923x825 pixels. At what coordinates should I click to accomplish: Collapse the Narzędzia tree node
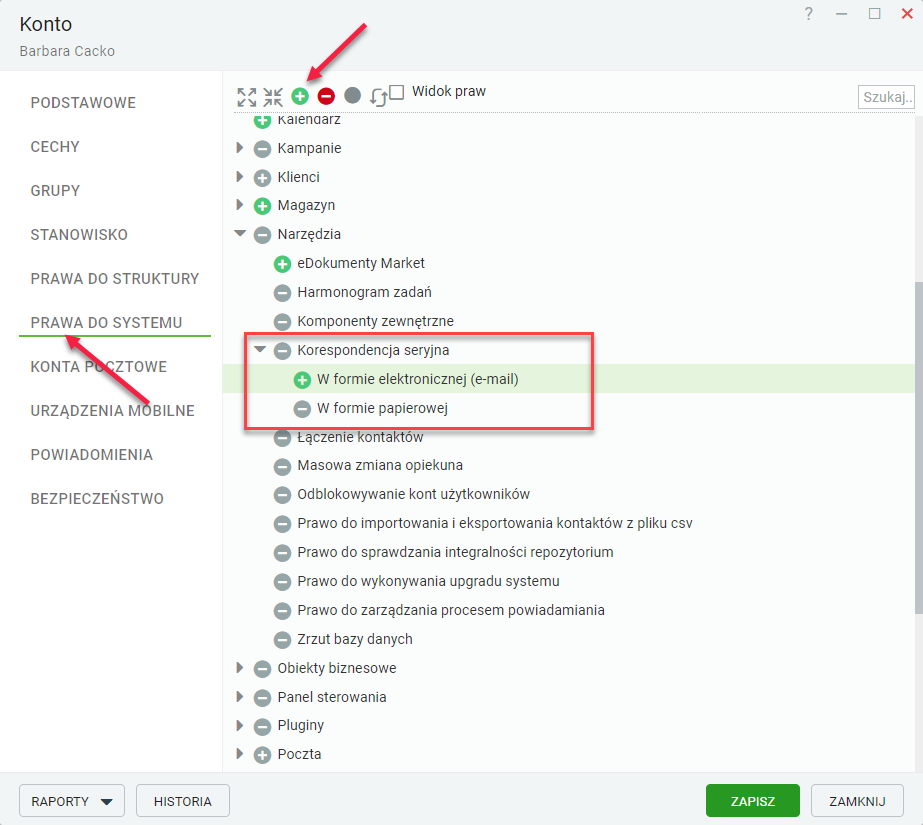coord(240,233)
